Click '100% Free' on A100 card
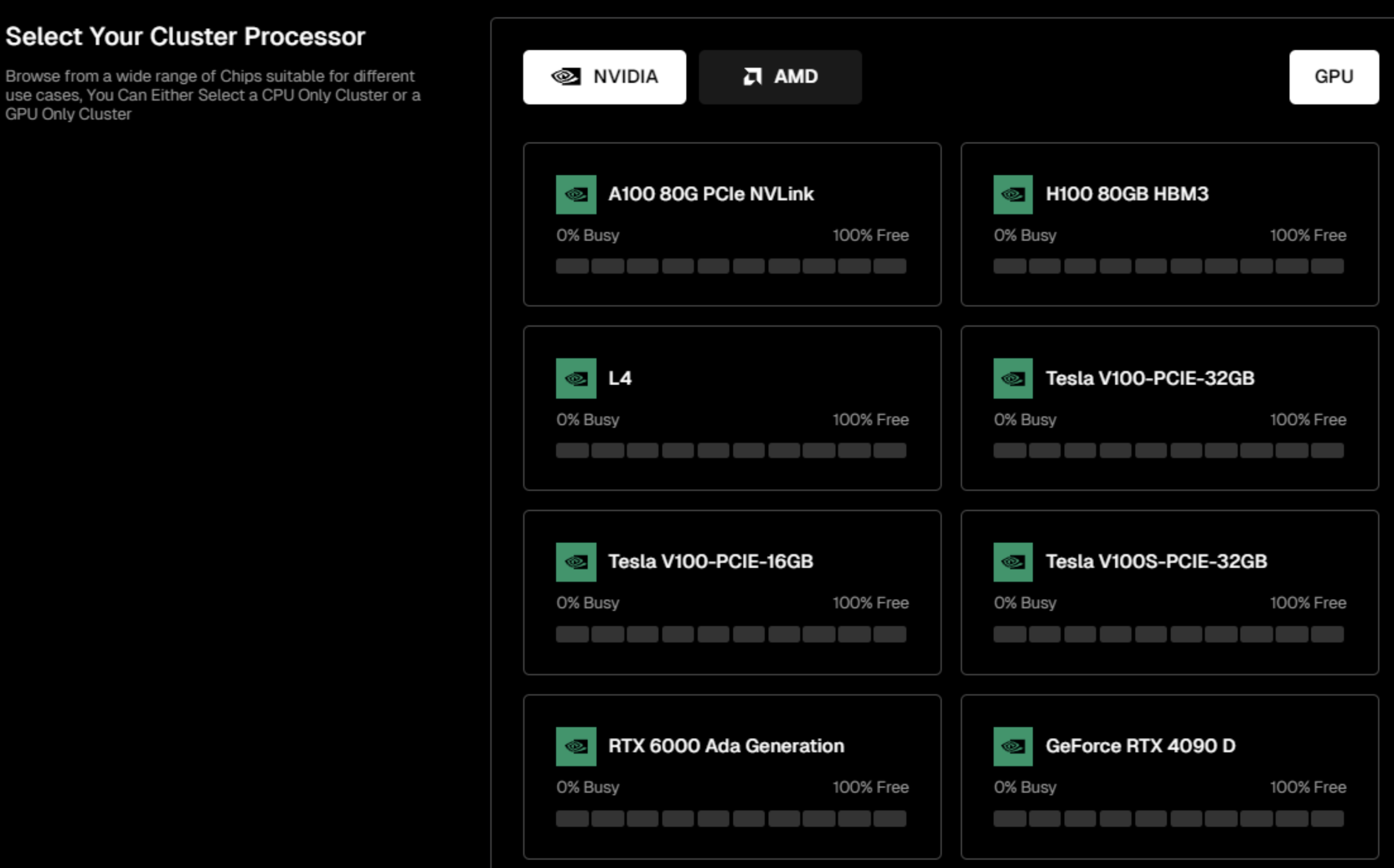 pos(871,235)
